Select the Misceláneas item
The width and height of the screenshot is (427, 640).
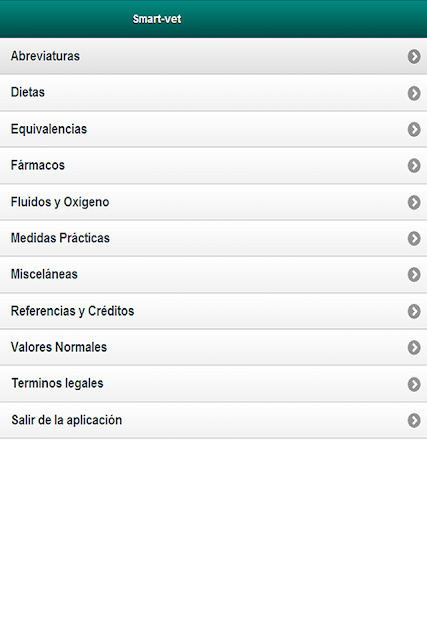click(214, 274)
